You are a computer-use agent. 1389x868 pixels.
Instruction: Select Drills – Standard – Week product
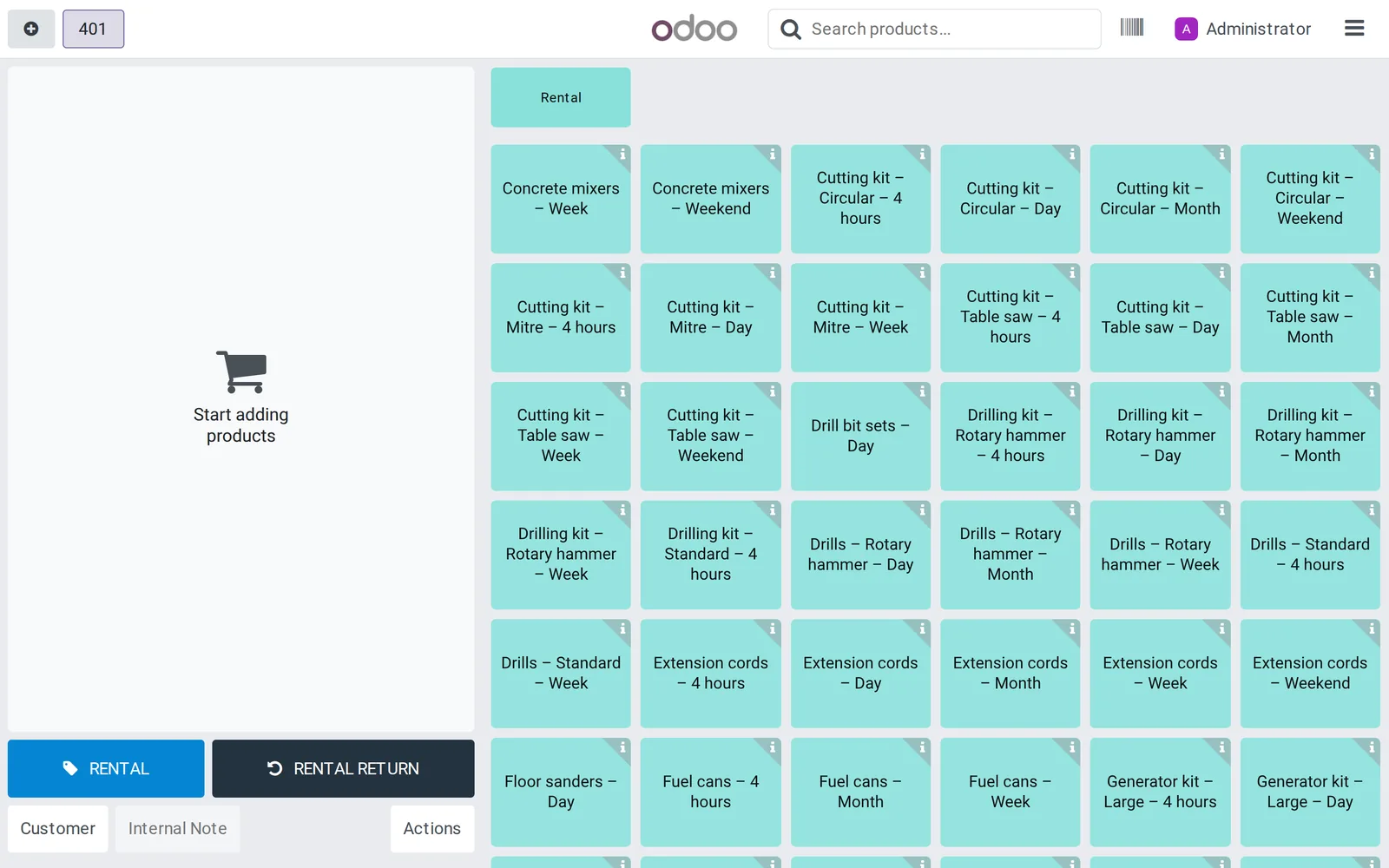point(561,674)
